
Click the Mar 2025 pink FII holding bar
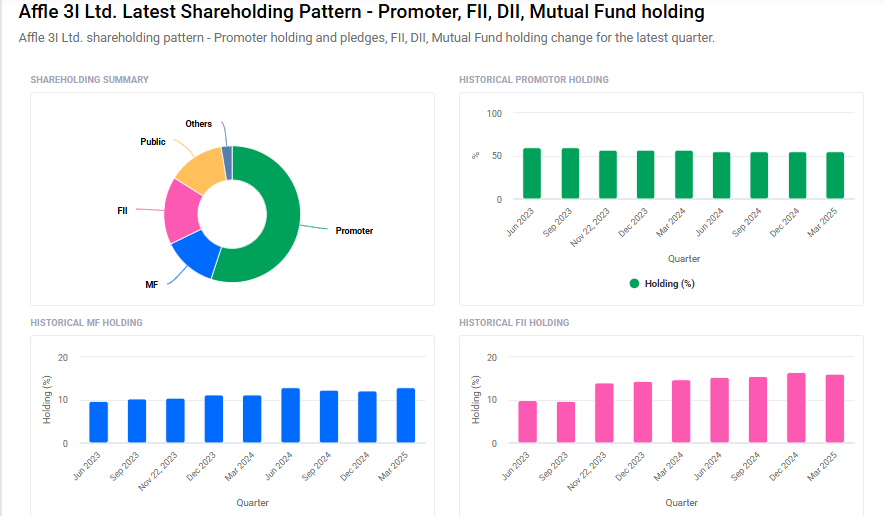click(x=835, y=409)
